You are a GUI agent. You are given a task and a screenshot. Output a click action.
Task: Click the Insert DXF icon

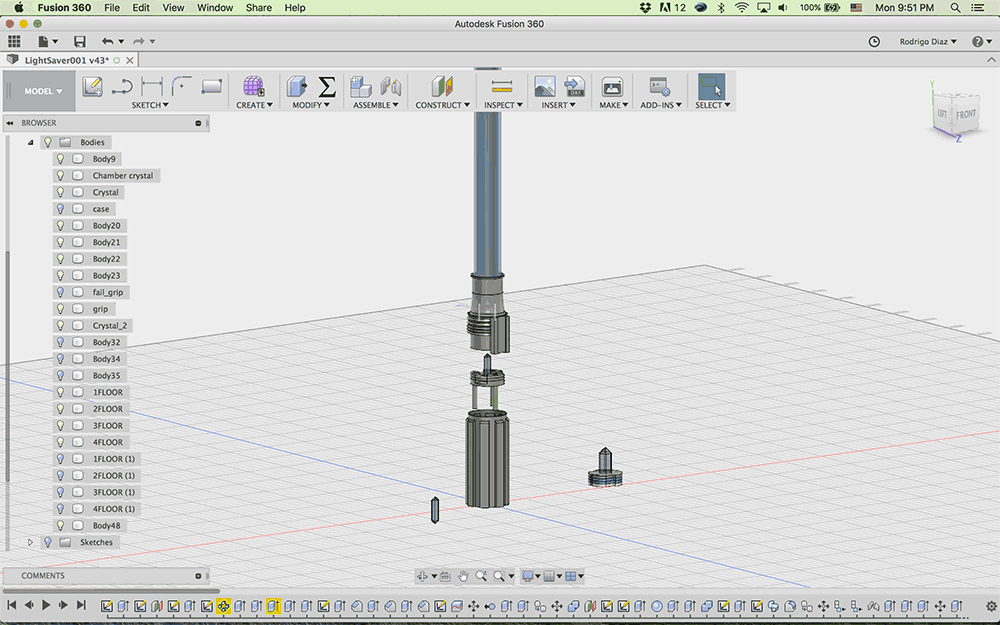[x=575, y=86]
